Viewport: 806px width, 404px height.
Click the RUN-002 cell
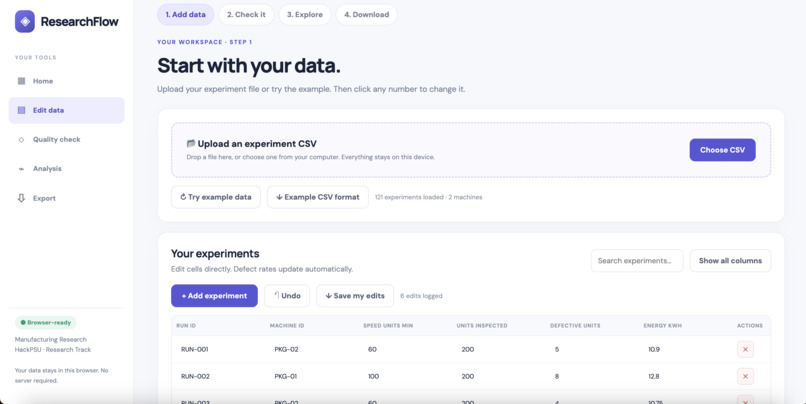(195, 376)
